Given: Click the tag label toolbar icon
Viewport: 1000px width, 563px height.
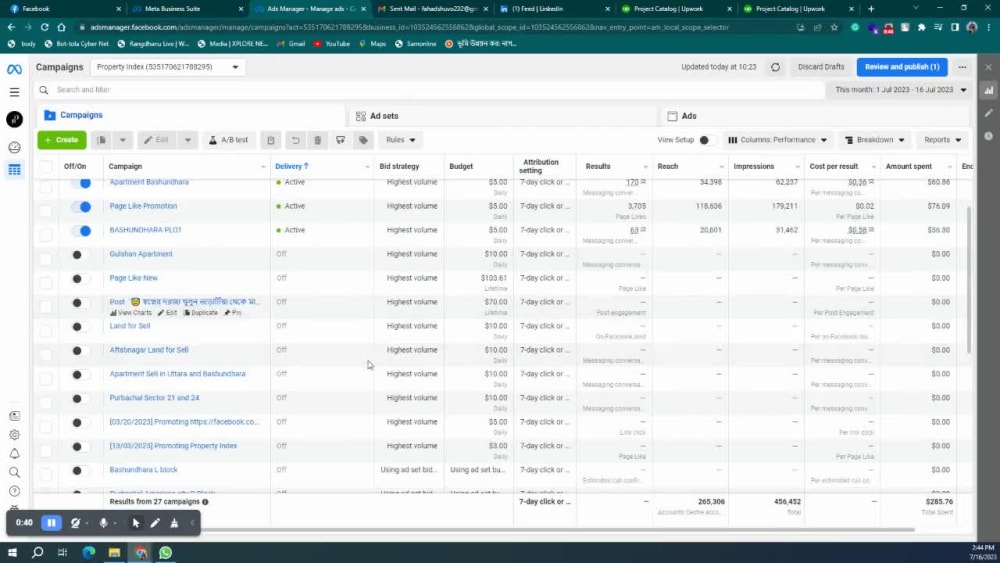Looking at the screenshot, I should pyautogui.click(x=364, y=140).
